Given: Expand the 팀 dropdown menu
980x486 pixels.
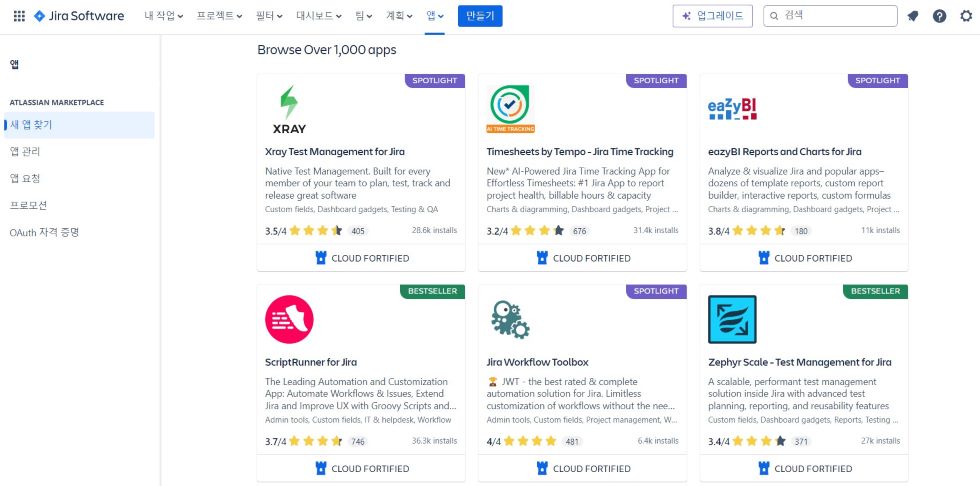Looking at the screenshot, I should click(x=363, y=16).
